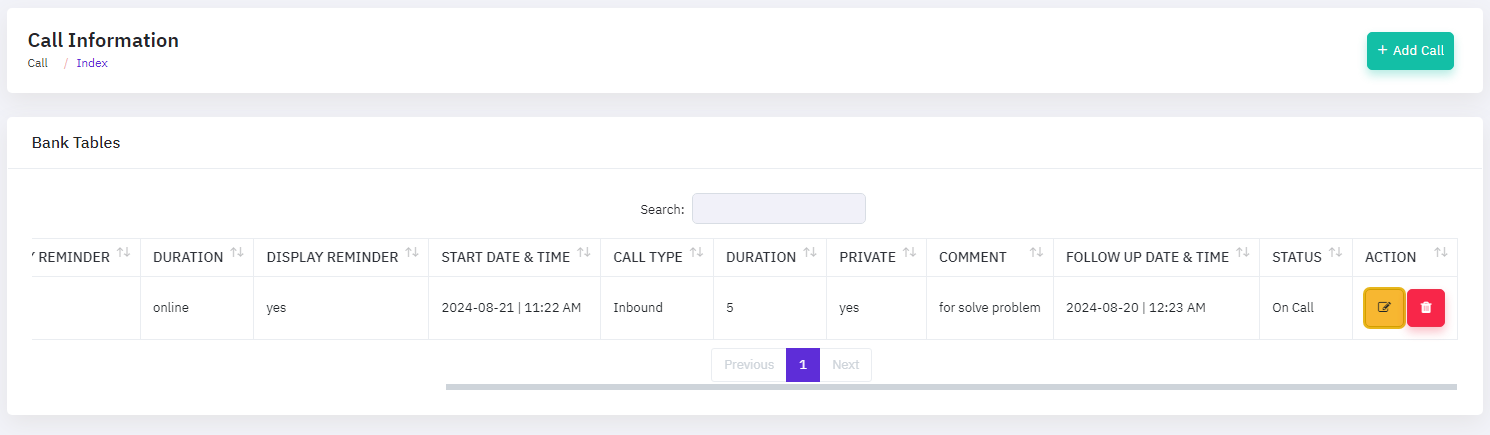Open the Index breadcrumb link

tap(92, 63)
